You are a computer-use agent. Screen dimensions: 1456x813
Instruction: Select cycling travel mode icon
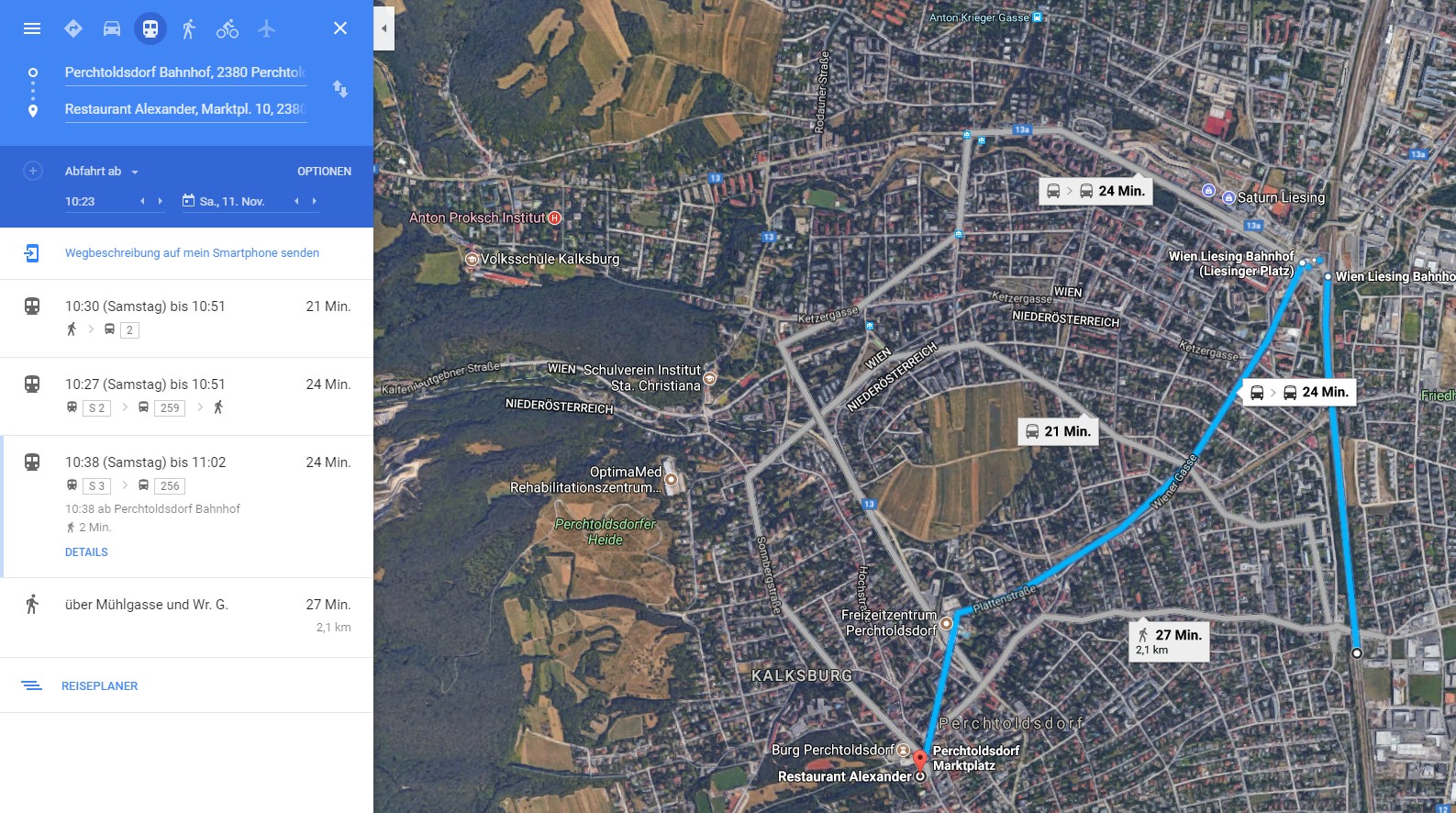pos(228,28)
